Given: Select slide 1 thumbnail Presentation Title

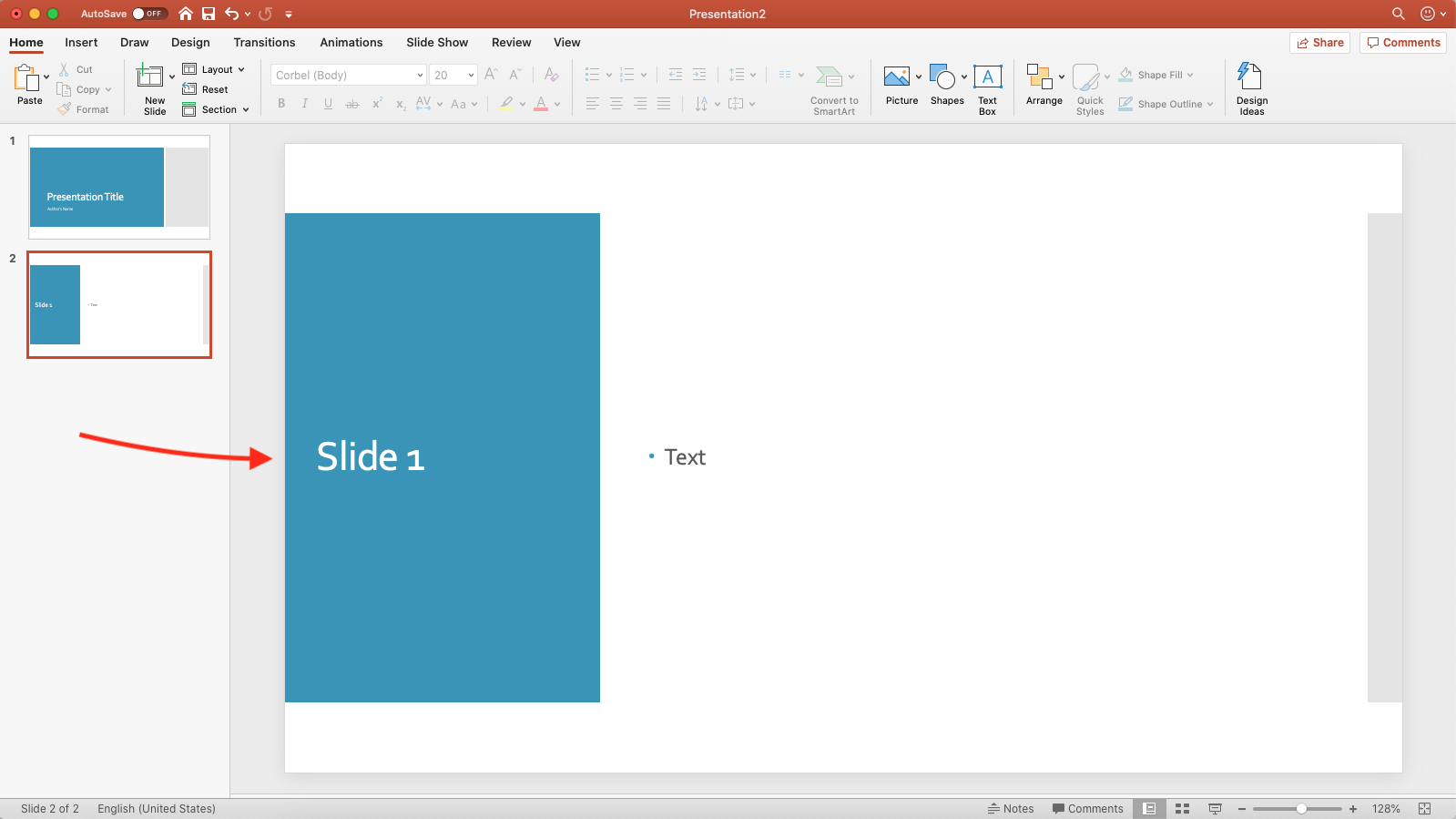Looking at the screenshot, I should tap(119, 187).
